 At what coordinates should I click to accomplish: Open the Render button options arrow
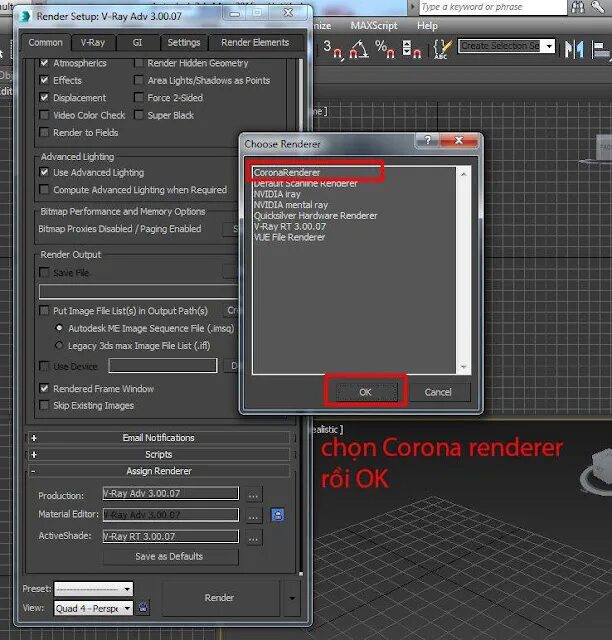tap(292, 598)
